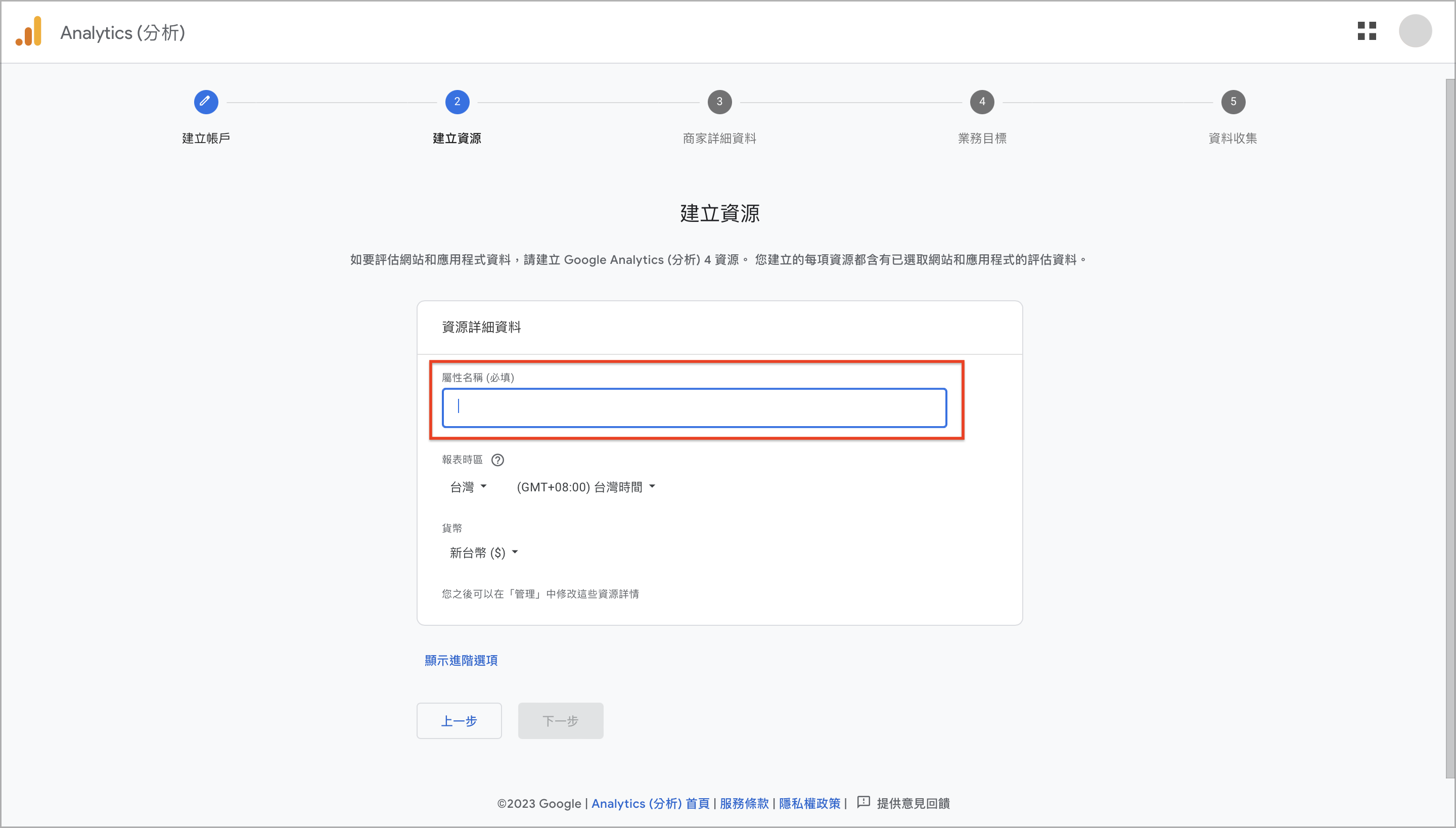Open the account profile avatar
Screen dimensions: 1456x828
pos(1415,31)
